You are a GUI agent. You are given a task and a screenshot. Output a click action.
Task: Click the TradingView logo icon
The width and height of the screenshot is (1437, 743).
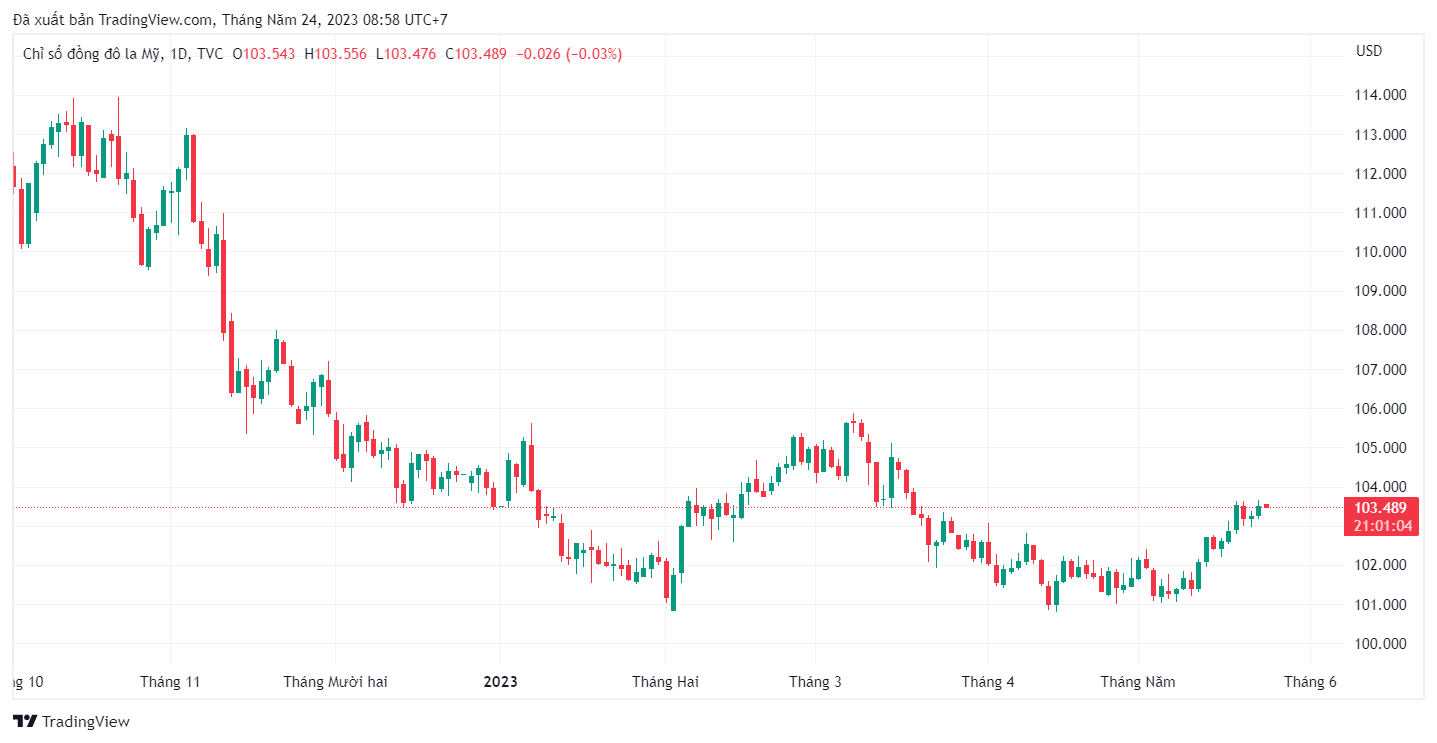click(x=25, y=722)
